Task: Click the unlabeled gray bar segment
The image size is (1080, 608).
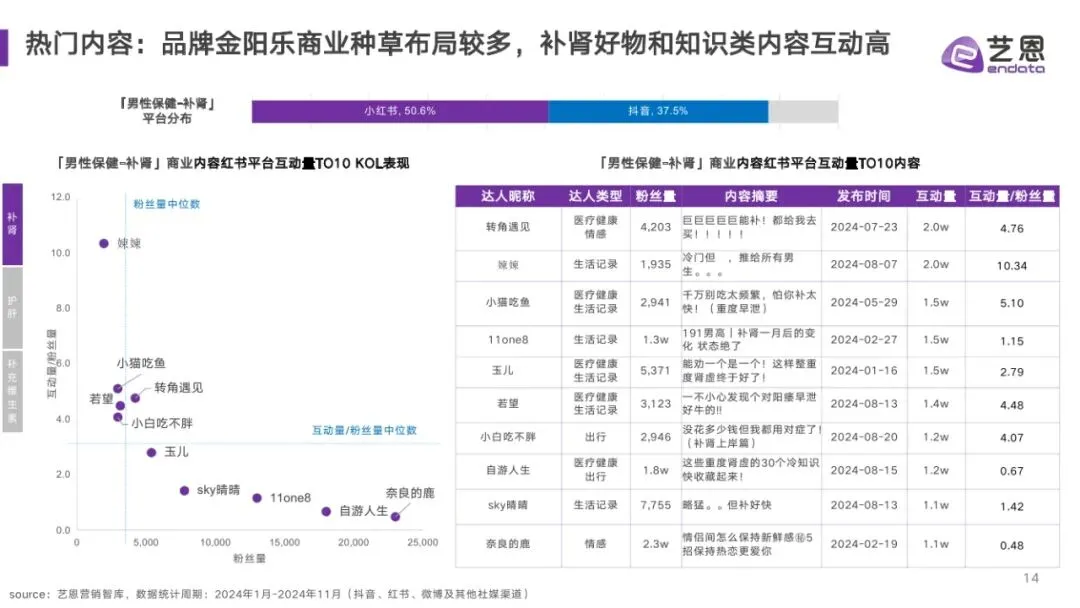Action: [803, 111]
